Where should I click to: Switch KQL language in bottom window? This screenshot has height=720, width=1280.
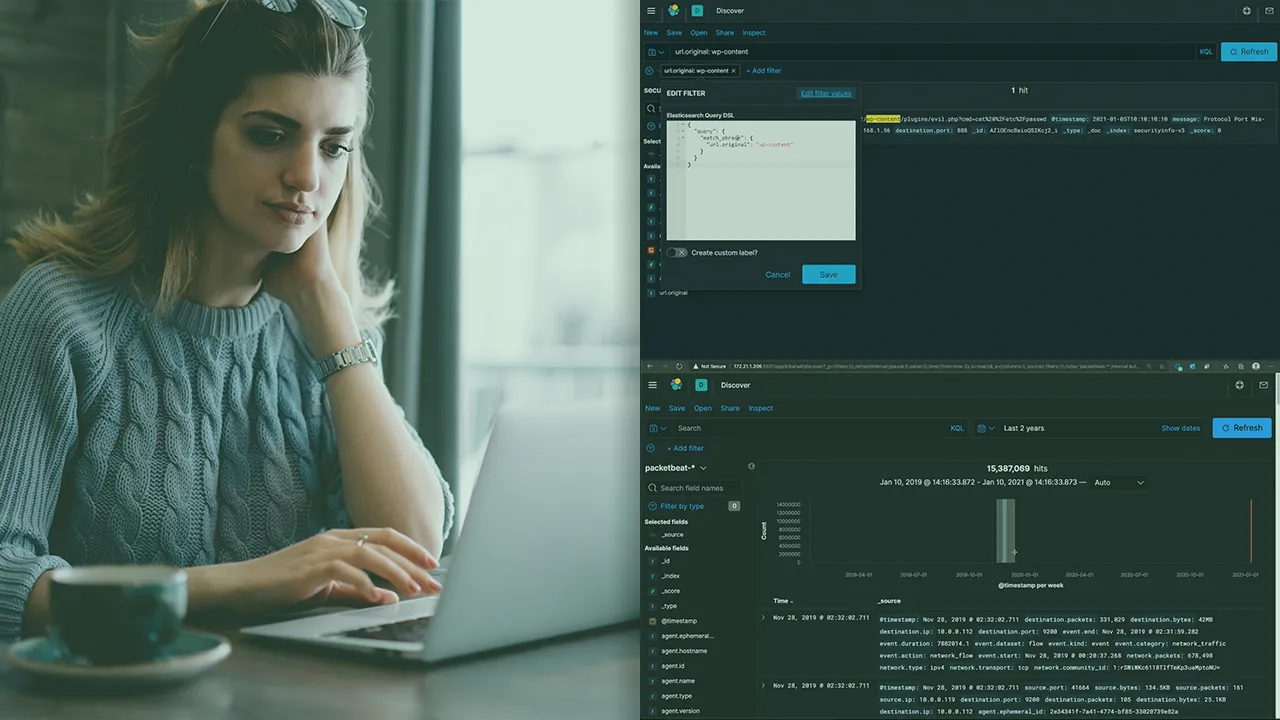click(957, 428)
